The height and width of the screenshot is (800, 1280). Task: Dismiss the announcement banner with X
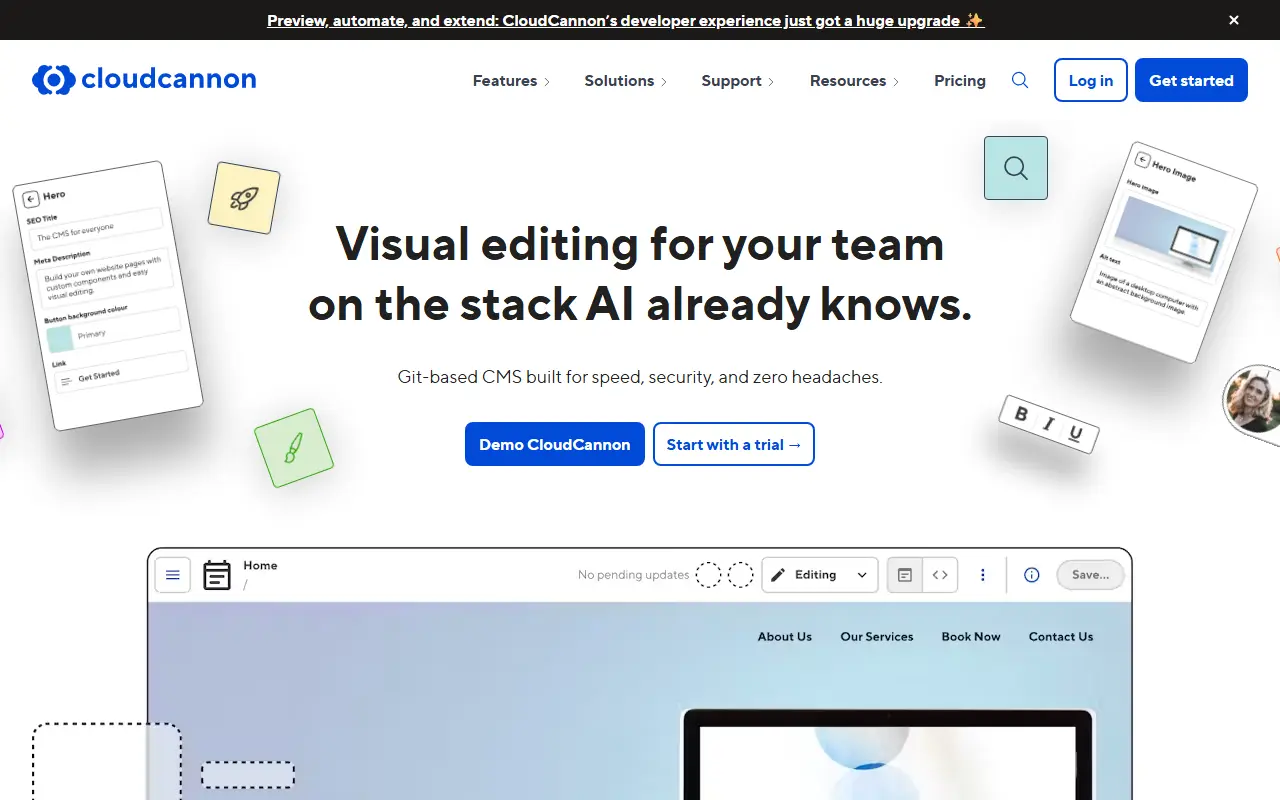click(x=1234, y=20)
